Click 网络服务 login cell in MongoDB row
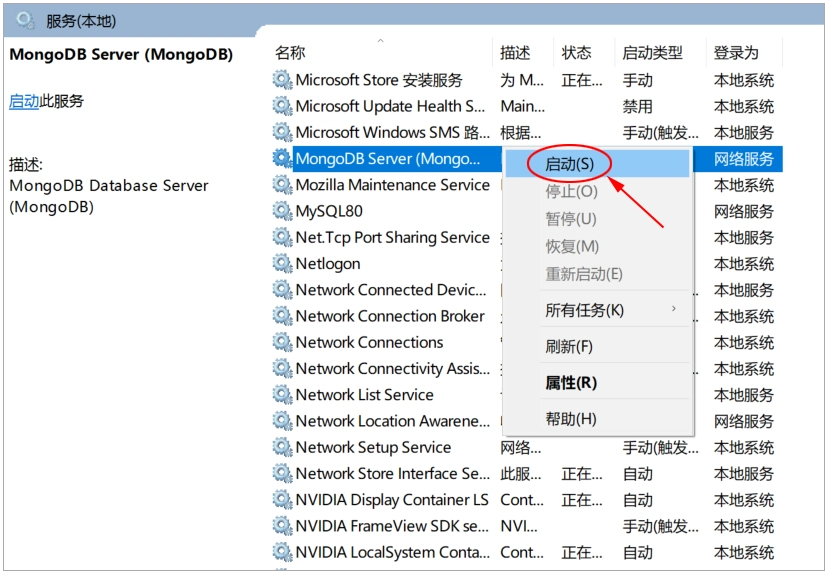This screenshot has height=574, width=827. click(744, 159)
